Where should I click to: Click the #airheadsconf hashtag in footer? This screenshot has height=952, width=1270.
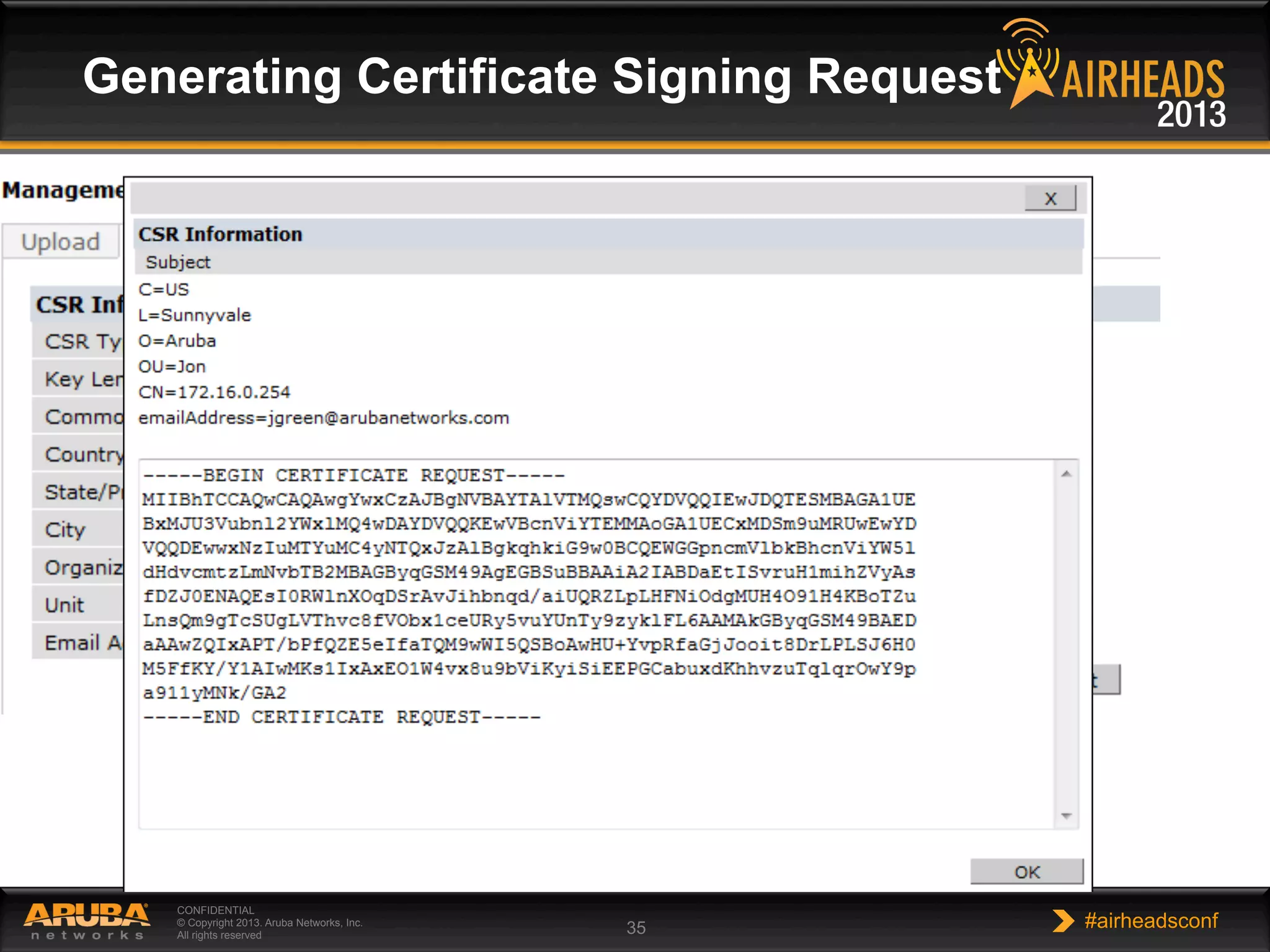1151,921
